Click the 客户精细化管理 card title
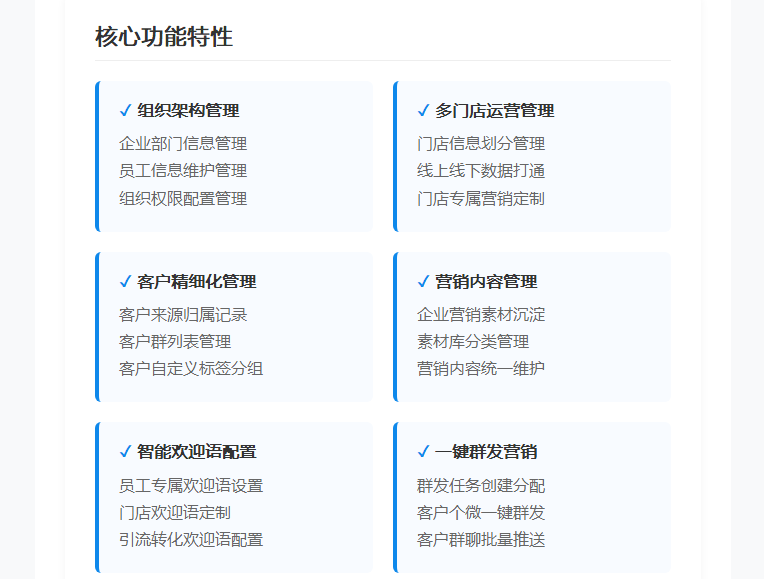 click(197, 282)
